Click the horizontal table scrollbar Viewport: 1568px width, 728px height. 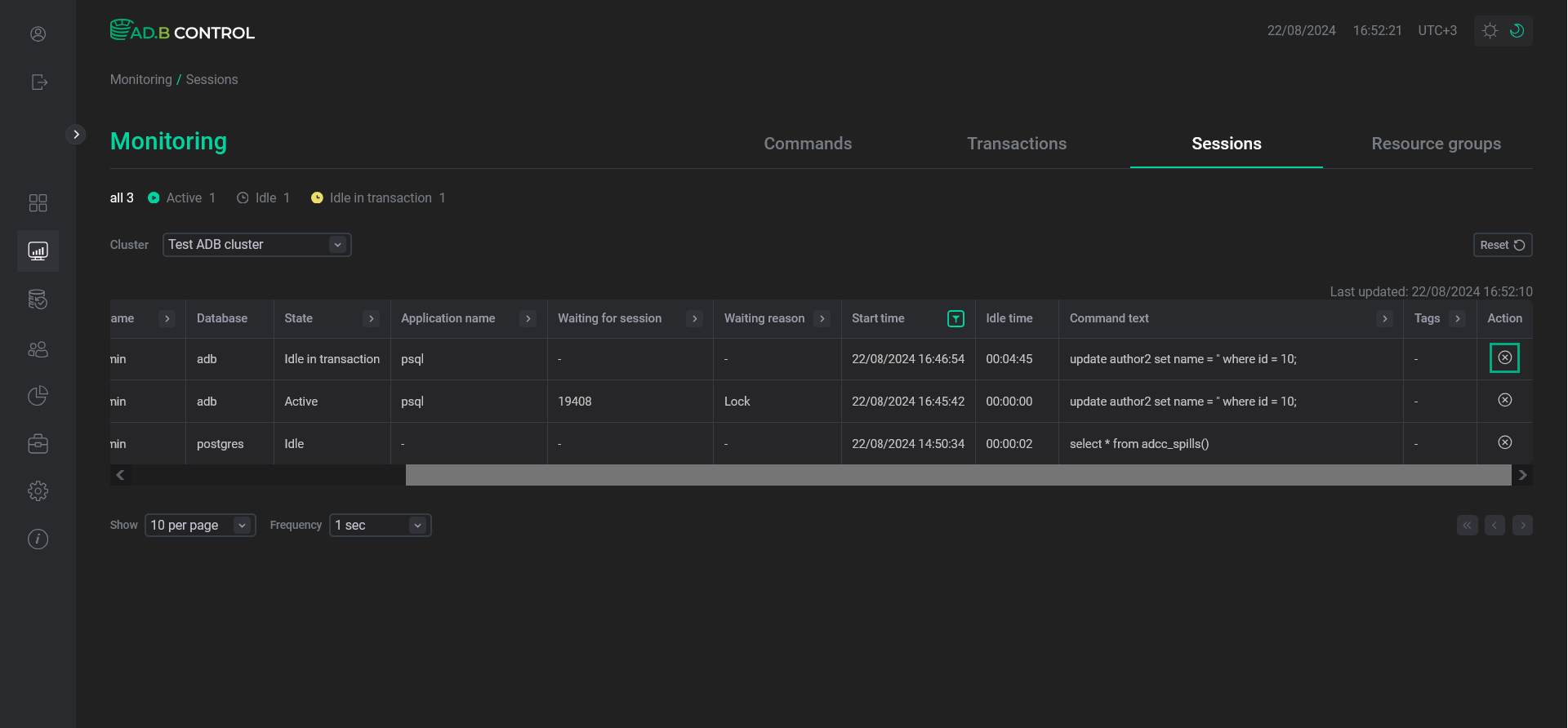[x=957, y=475]
